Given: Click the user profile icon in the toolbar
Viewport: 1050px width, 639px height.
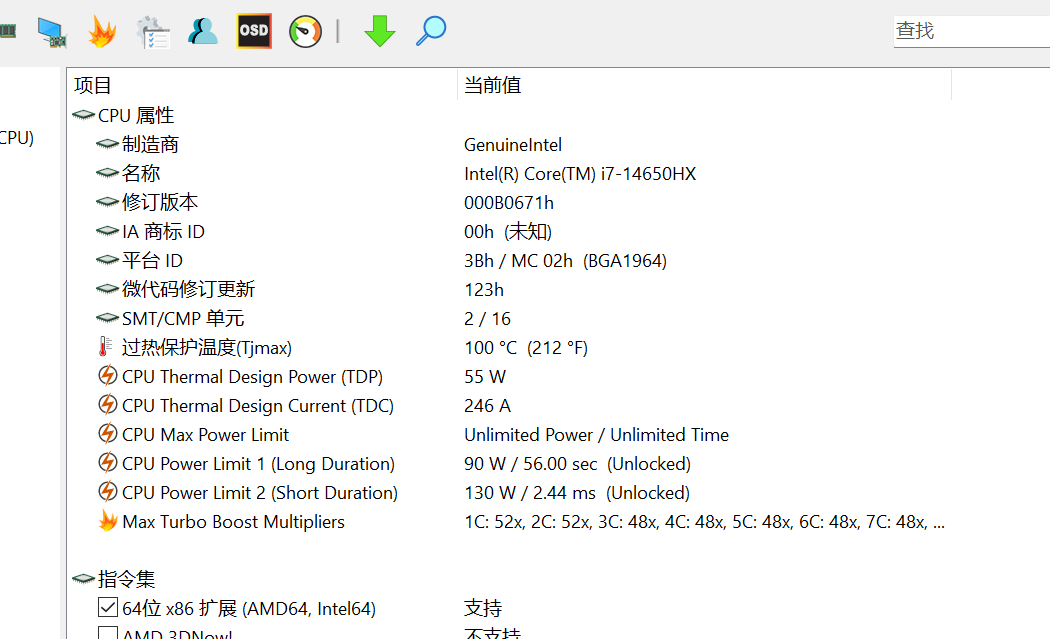Looking at the screenshot, I should (x=203, y=31).
